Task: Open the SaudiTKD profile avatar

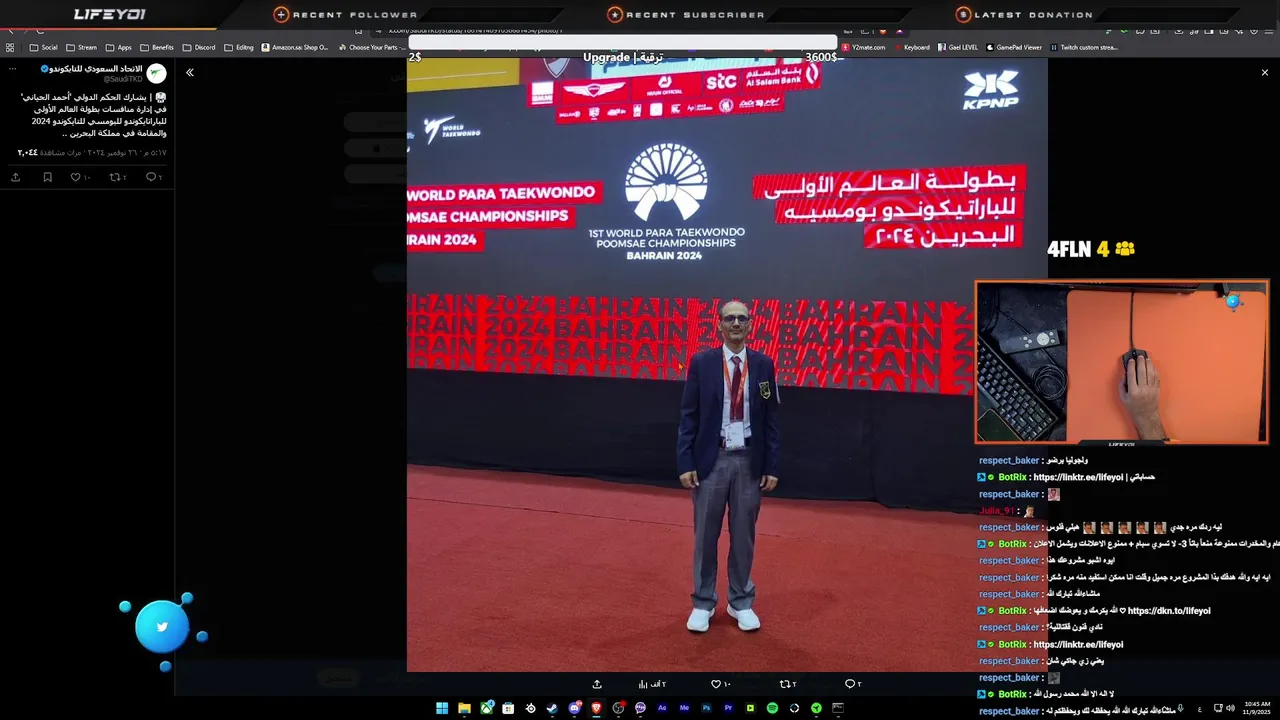Action: (x=156, y=73)
